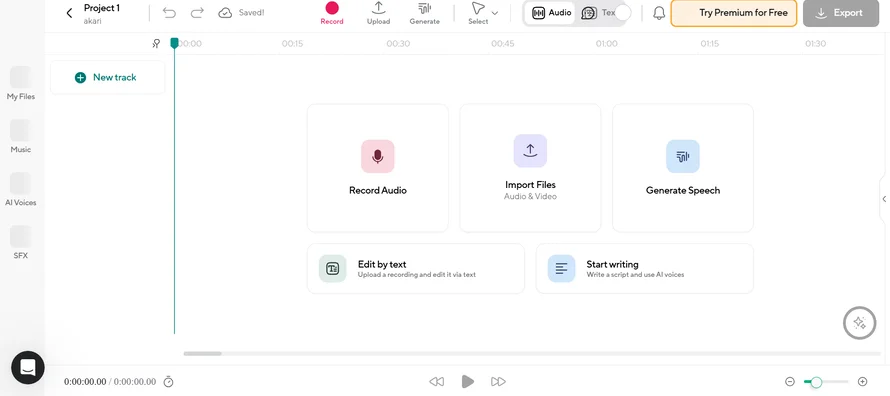Add a New track
This screenshot has width=890, height=396.
click(108, 77)
